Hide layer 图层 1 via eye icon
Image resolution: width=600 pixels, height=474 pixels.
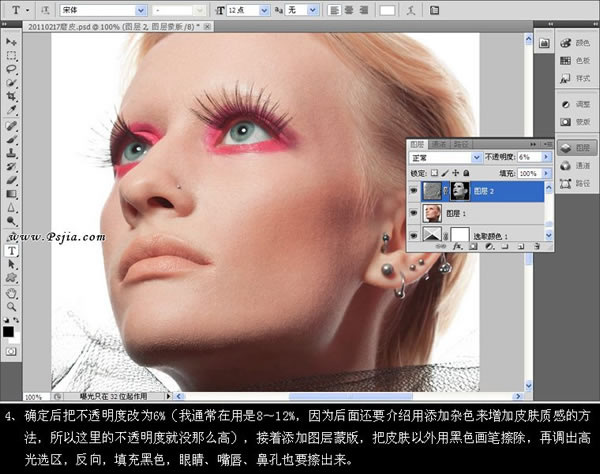[413, 213]
